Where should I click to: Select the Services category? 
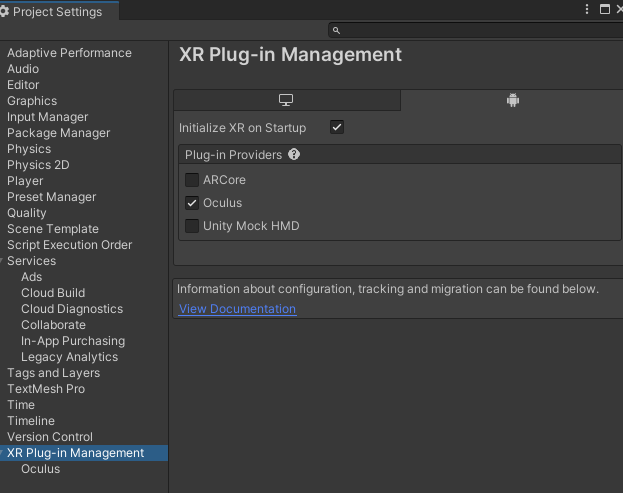[31, 261]
